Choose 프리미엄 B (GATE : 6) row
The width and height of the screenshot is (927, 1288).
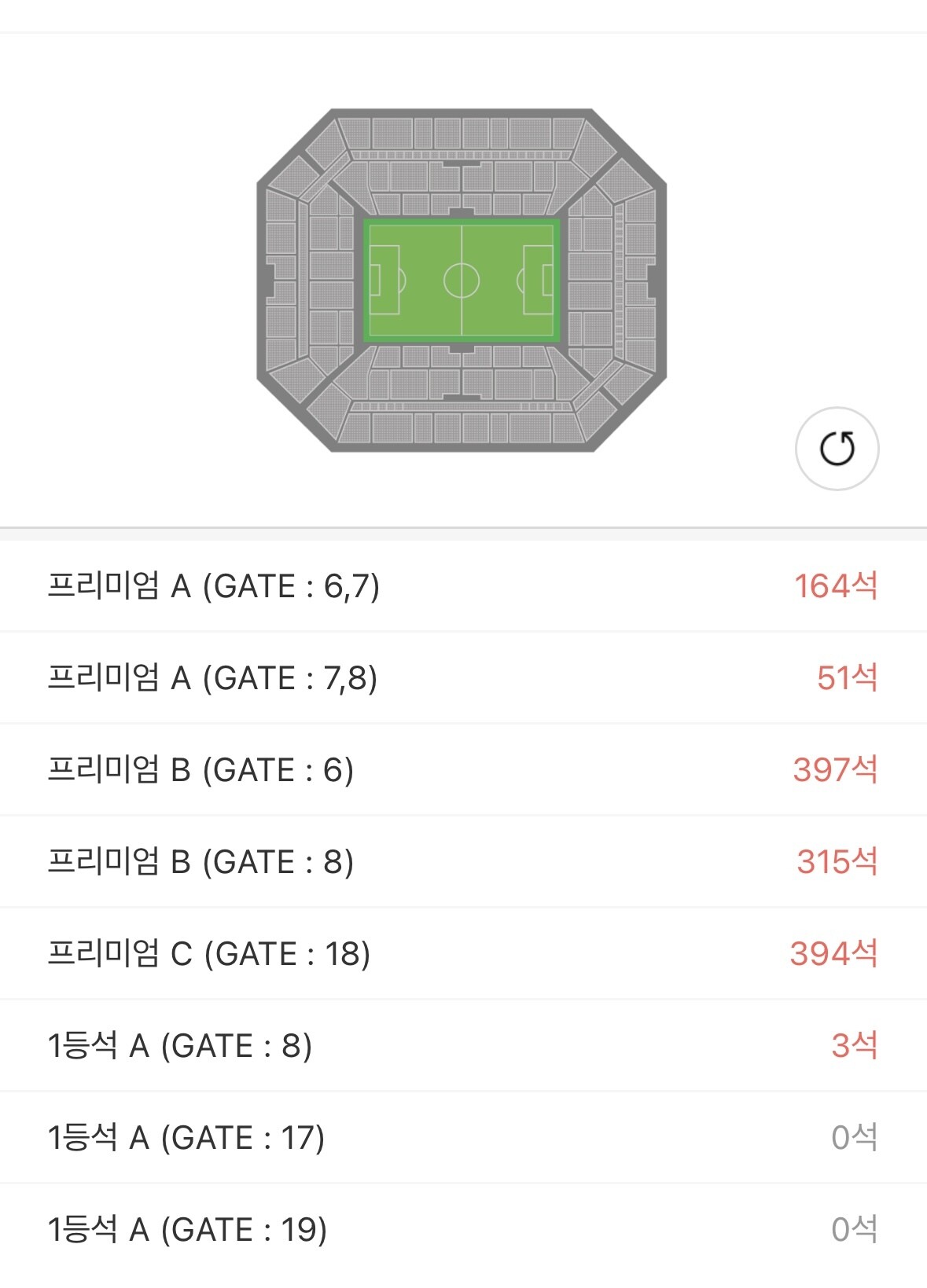(200, 770)
